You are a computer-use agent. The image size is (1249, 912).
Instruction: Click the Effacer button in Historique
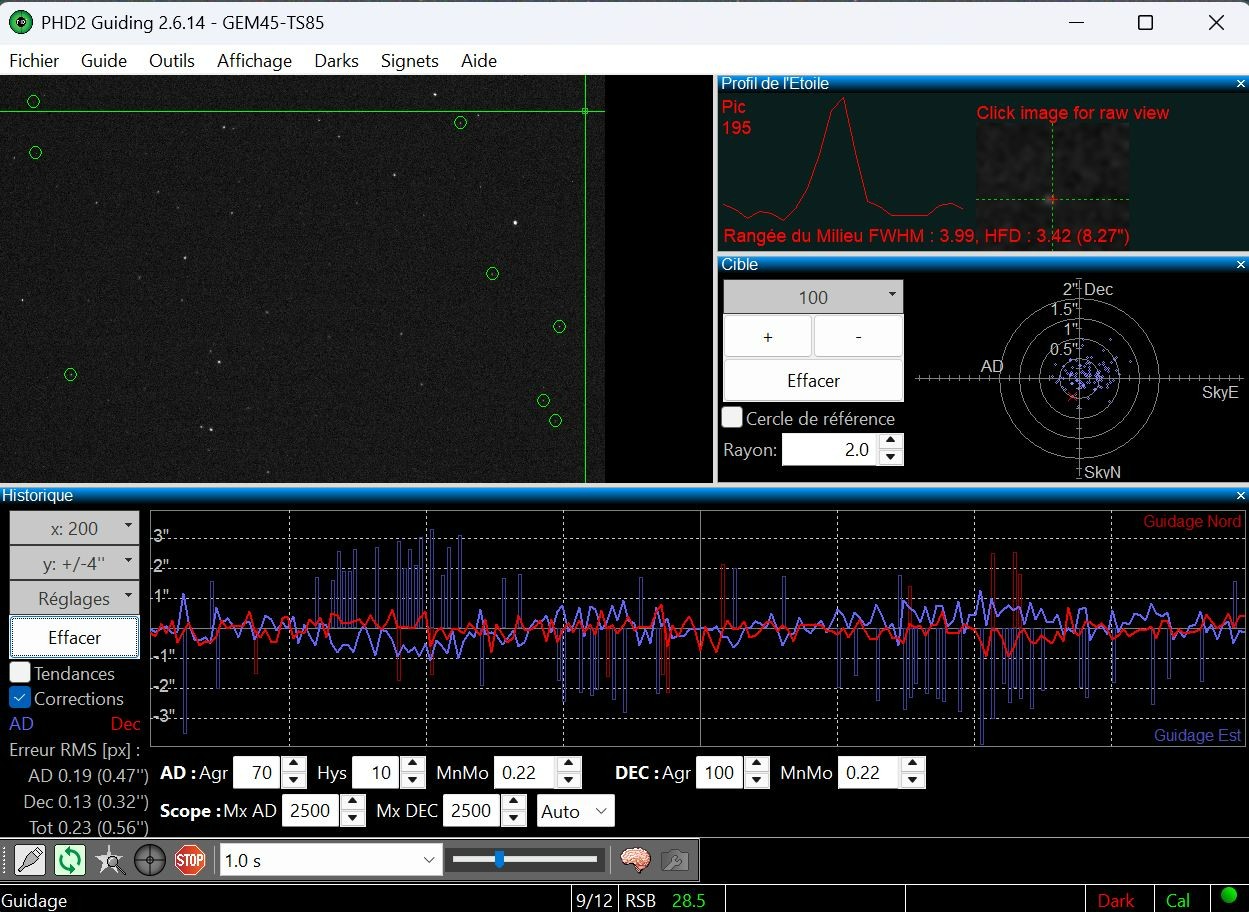[x=74, y=637]
